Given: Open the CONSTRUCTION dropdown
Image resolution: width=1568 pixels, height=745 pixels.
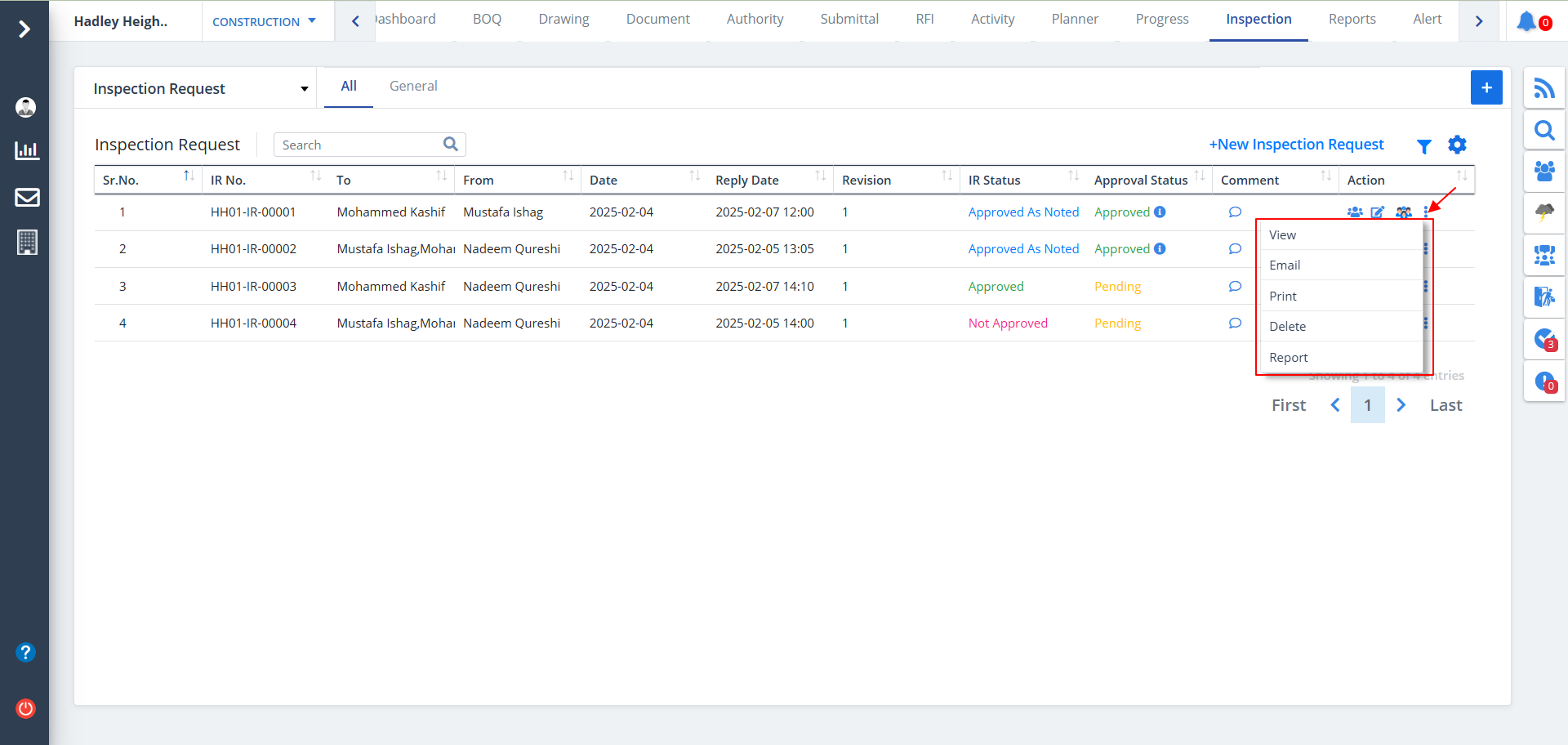Looking at the screenshot, I should click(x=263, y=22).
